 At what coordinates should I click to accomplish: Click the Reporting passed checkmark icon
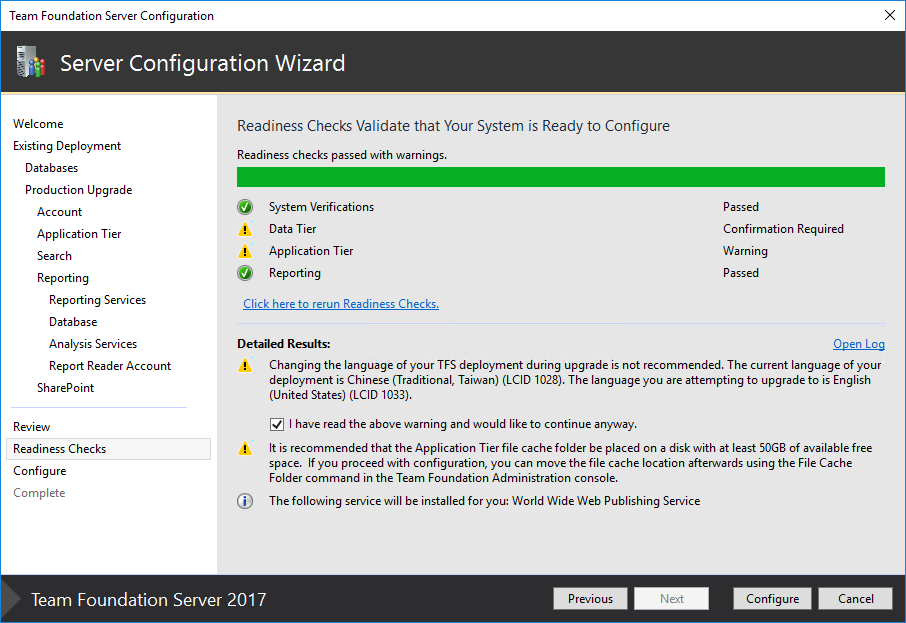click(245, 273)
